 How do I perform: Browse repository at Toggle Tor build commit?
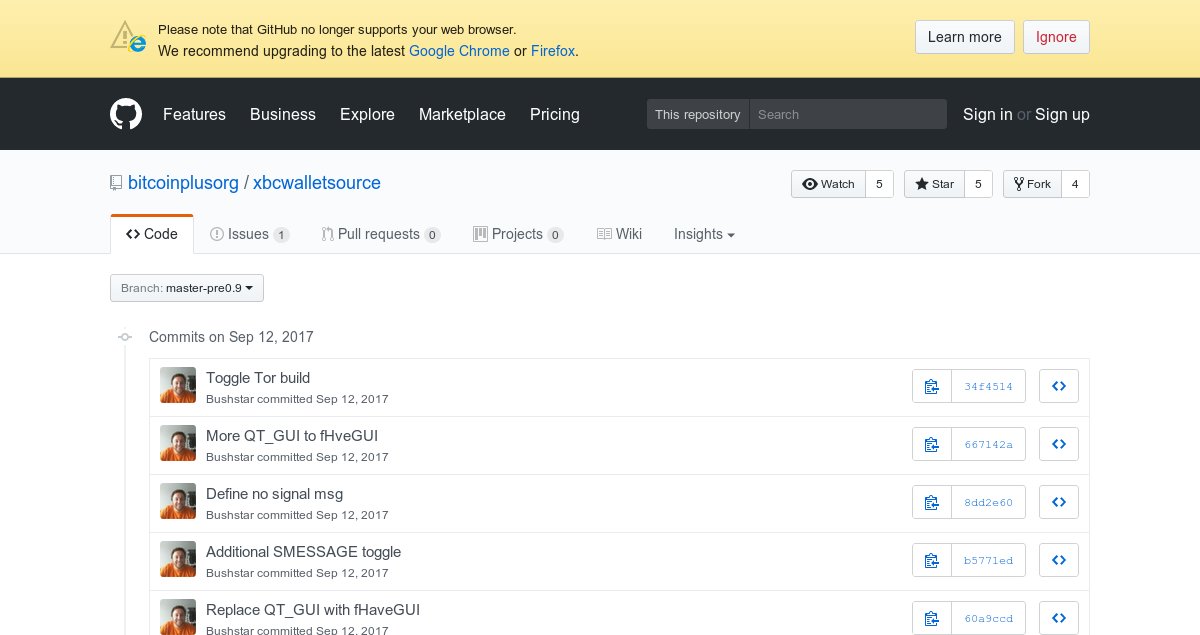pos(1059,386)
